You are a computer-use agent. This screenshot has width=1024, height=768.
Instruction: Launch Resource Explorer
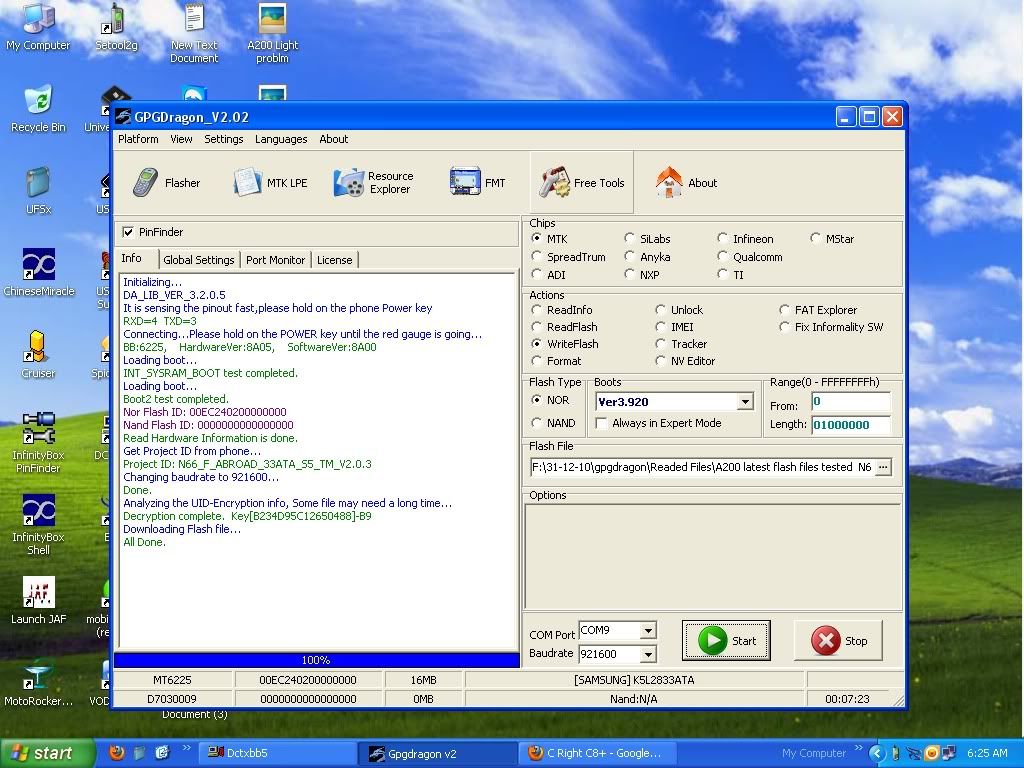point(374,183)
